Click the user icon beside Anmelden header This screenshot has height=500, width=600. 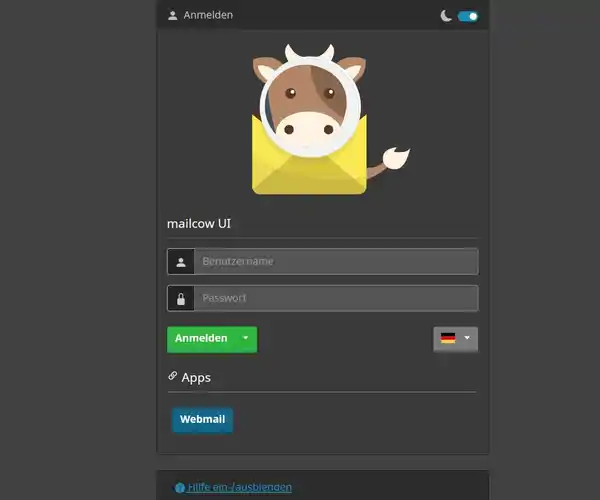173,15
